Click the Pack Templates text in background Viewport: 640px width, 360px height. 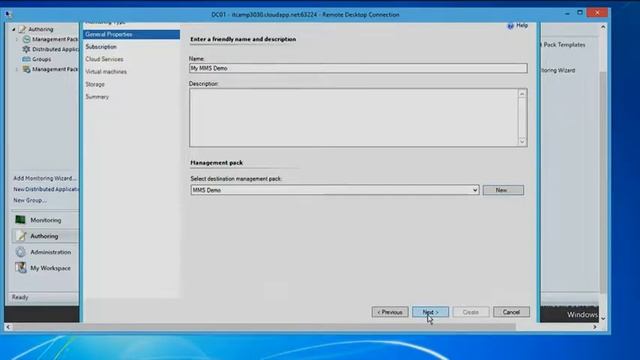[x=564, y=45]
